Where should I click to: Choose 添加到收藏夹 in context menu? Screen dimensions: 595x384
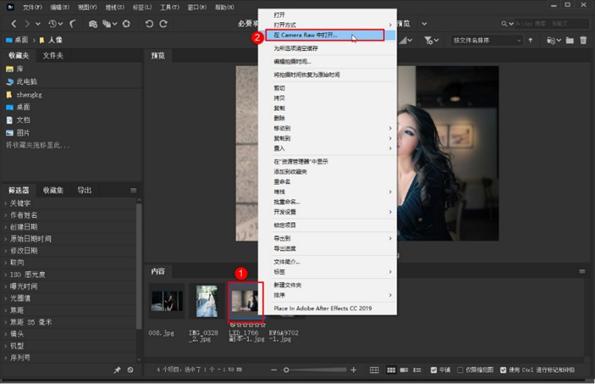point(290,172)
